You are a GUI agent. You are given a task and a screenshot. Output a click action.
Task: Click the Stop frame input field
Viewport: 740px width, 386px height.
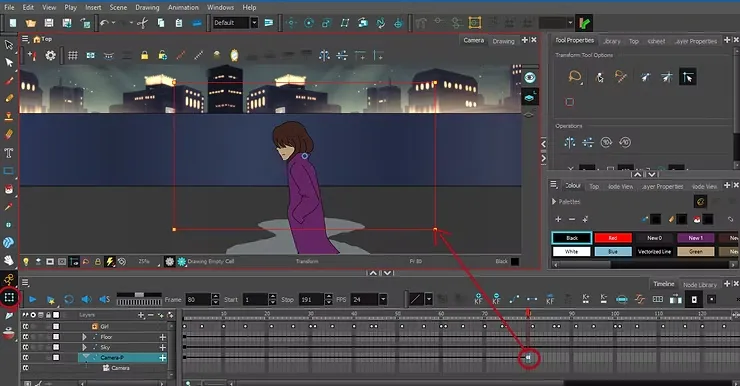[311, 299]
